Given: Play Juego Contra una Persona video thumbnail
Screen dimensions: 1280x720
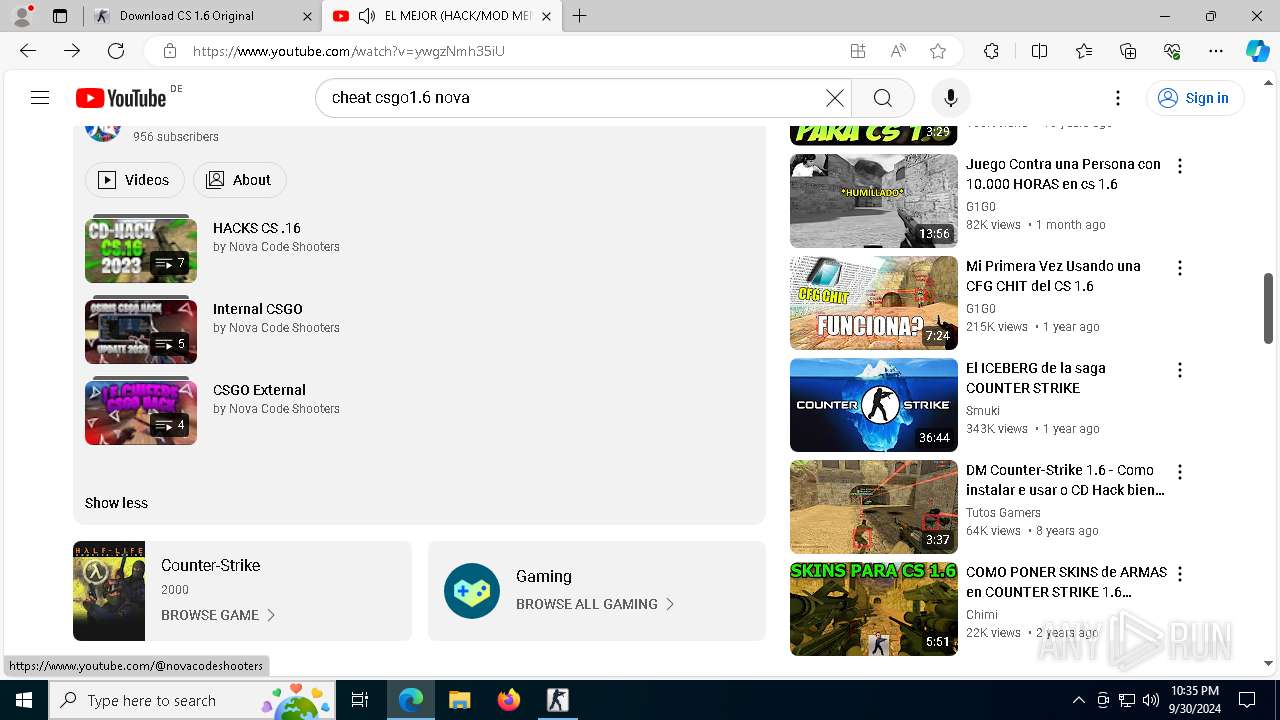Looking at the screenshot, I should coord(874,201).
